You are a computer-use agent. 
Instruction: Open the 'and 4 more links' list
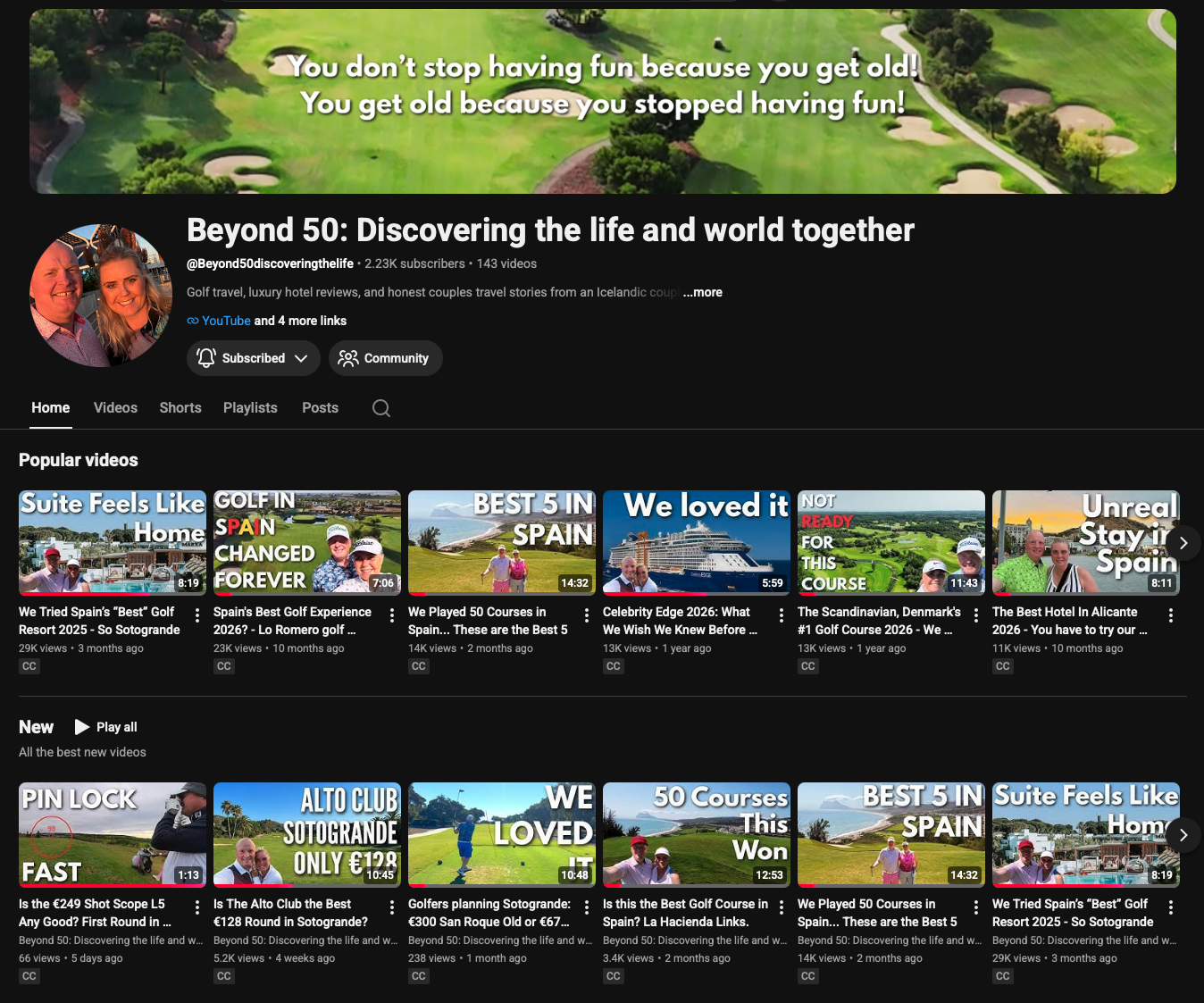[300, 321]
